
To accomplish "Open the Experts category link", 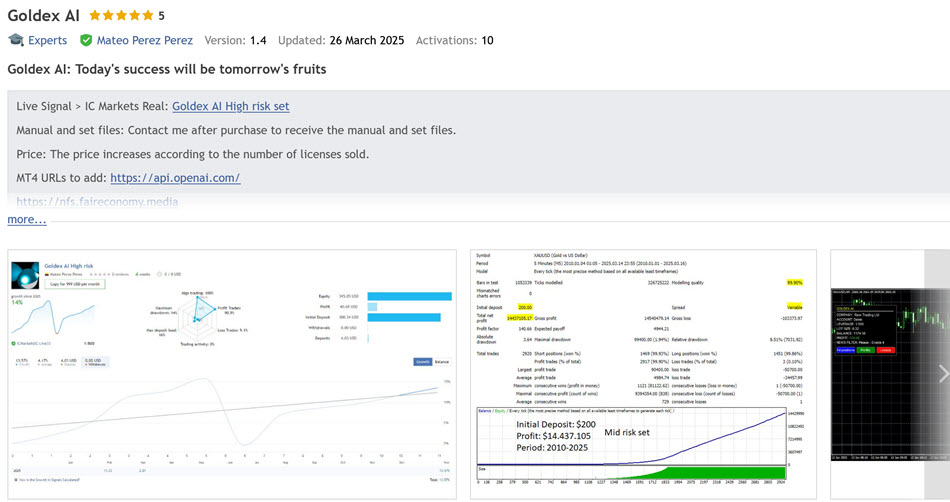I will click(47, 41).
